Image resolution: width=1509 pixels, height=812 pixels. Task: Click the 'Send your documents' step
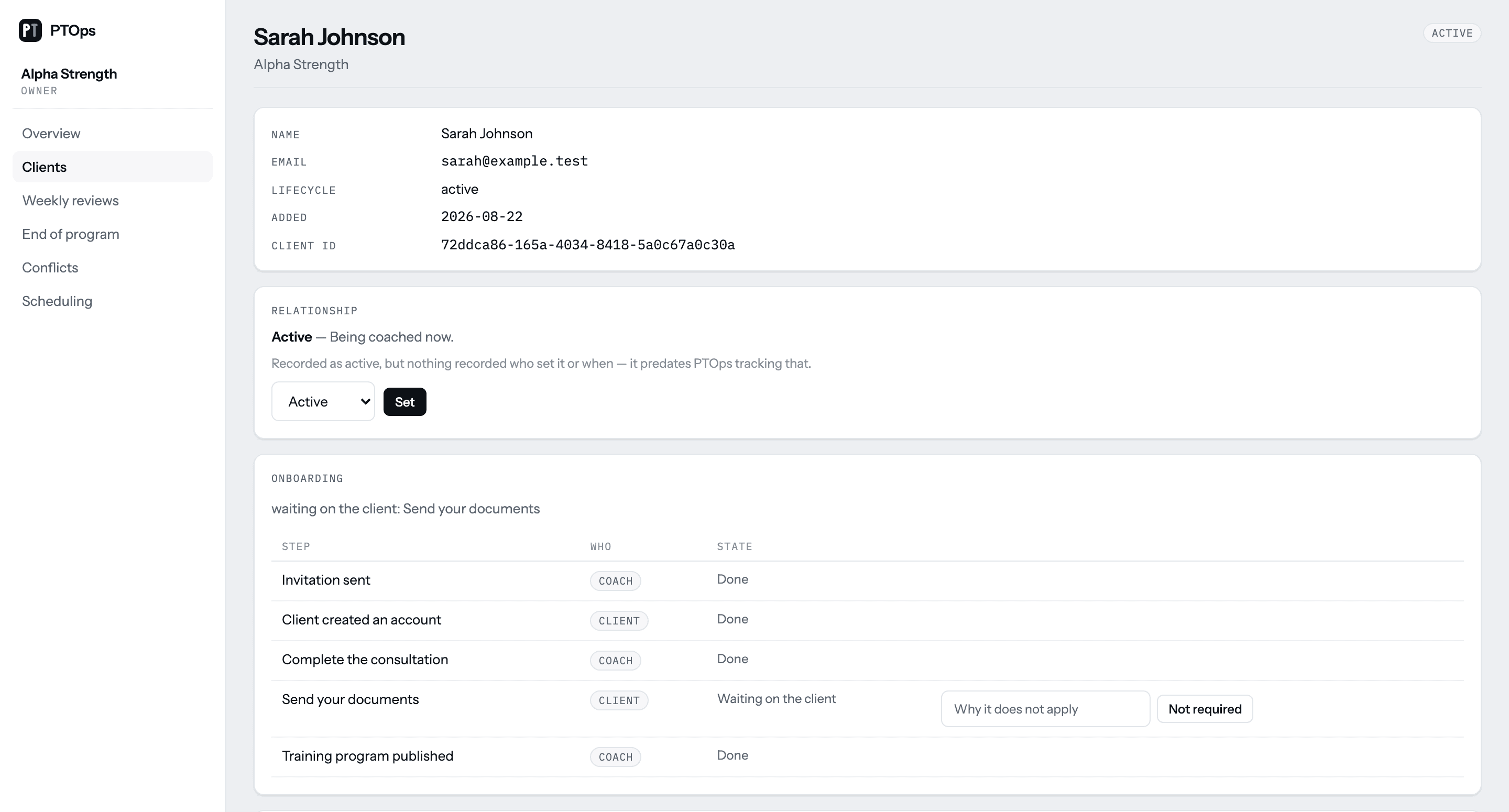tap(351, 699)
